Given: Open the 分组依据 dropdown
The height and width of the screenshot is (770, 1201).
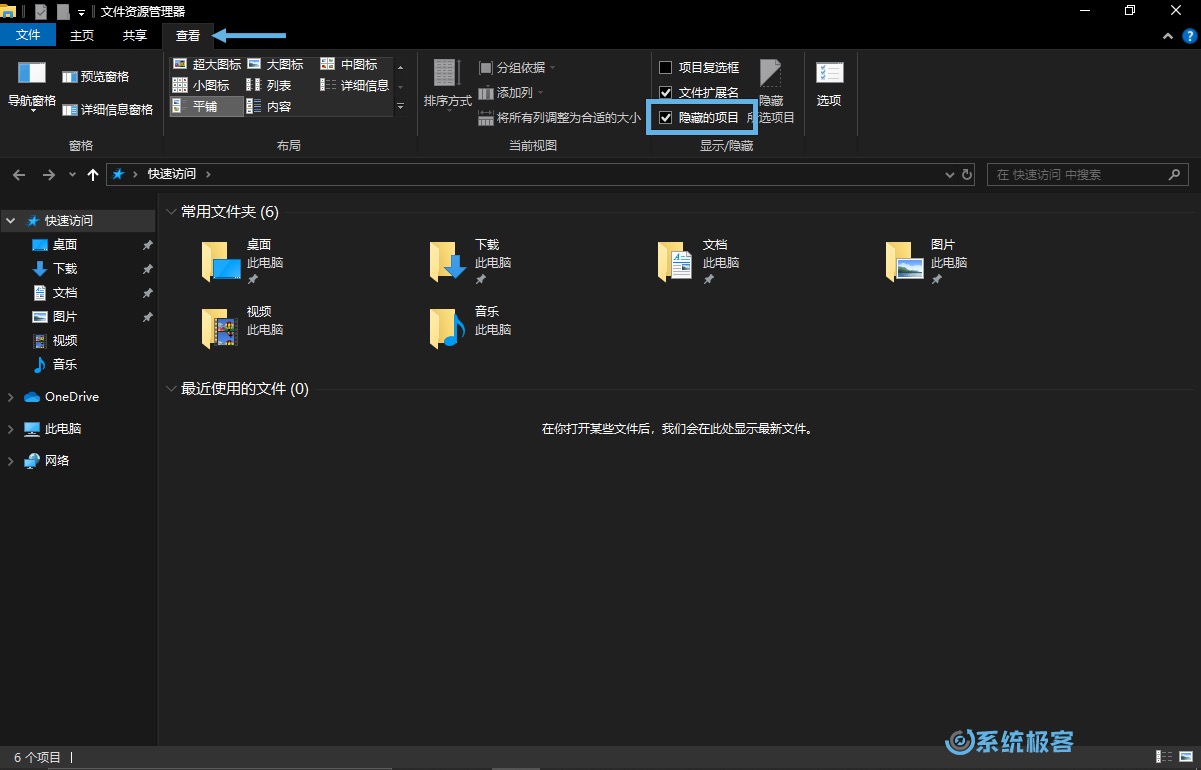Looking at the screenshot, I should click(x=517, y=68).
